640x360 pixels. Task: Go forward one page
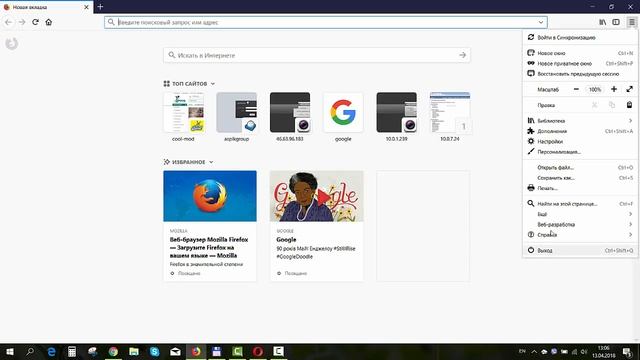22,22
